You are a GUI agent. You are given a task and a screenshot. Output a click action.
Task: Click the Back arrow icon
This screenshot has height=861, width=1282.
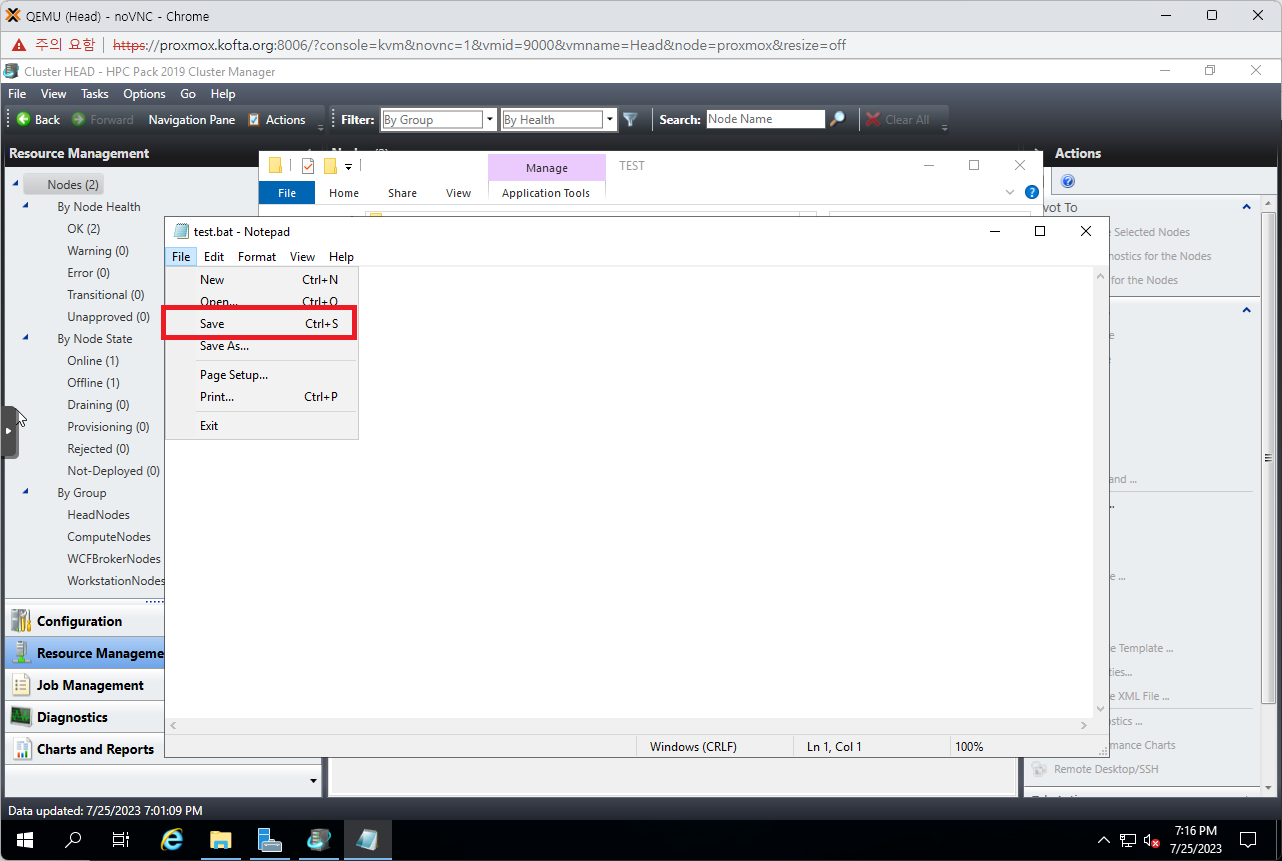click(23, 119)
